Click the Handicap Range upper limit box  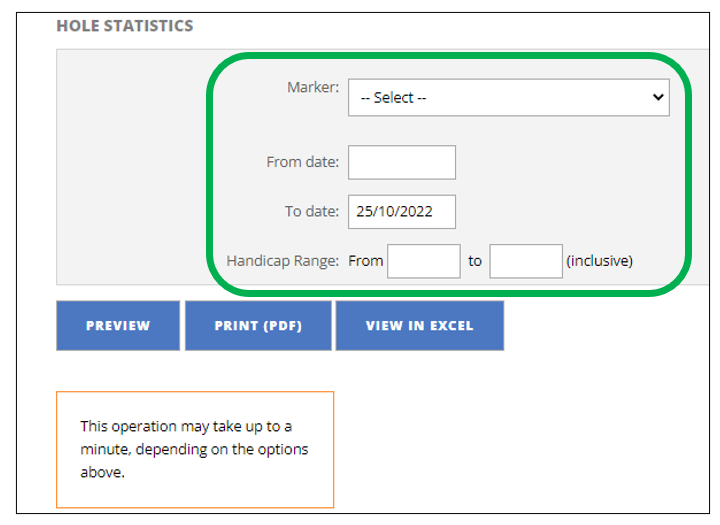point(526,261)
